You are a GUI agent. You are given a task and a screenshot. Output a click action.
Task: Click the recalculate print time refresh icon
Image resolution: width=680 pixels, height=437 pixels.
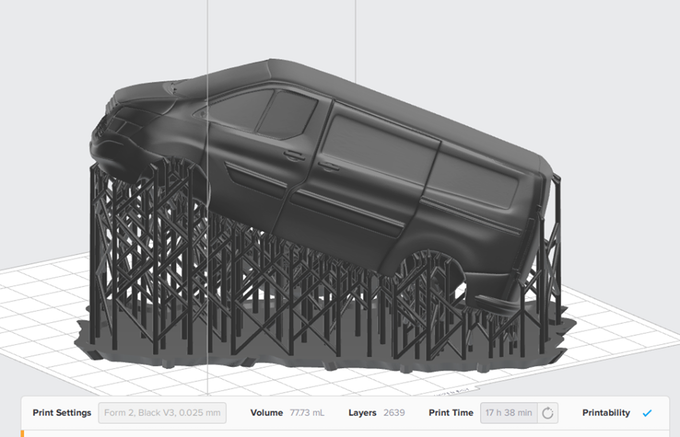547,413
